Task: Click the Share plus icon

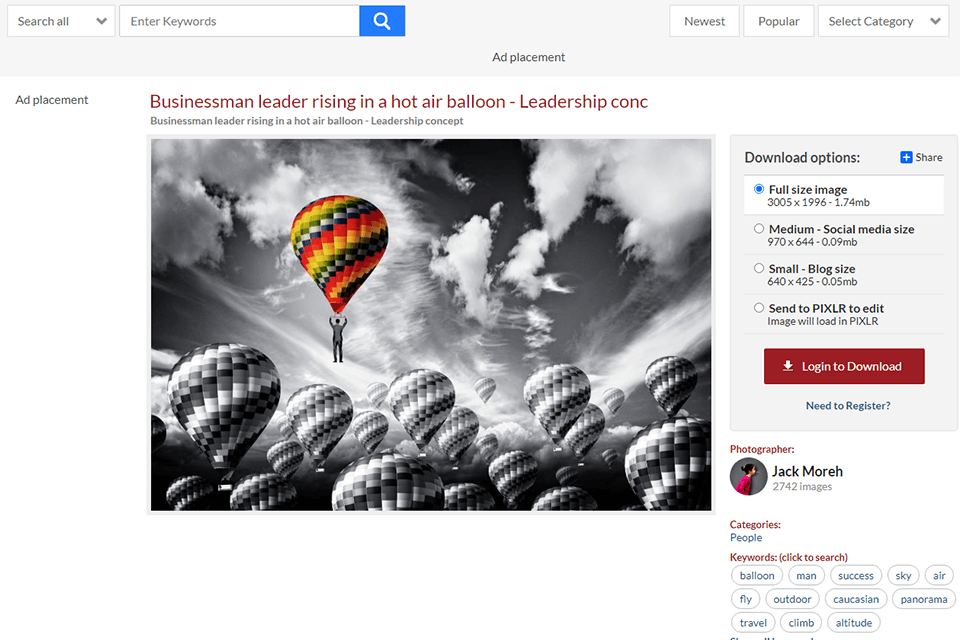Action: 906,157
